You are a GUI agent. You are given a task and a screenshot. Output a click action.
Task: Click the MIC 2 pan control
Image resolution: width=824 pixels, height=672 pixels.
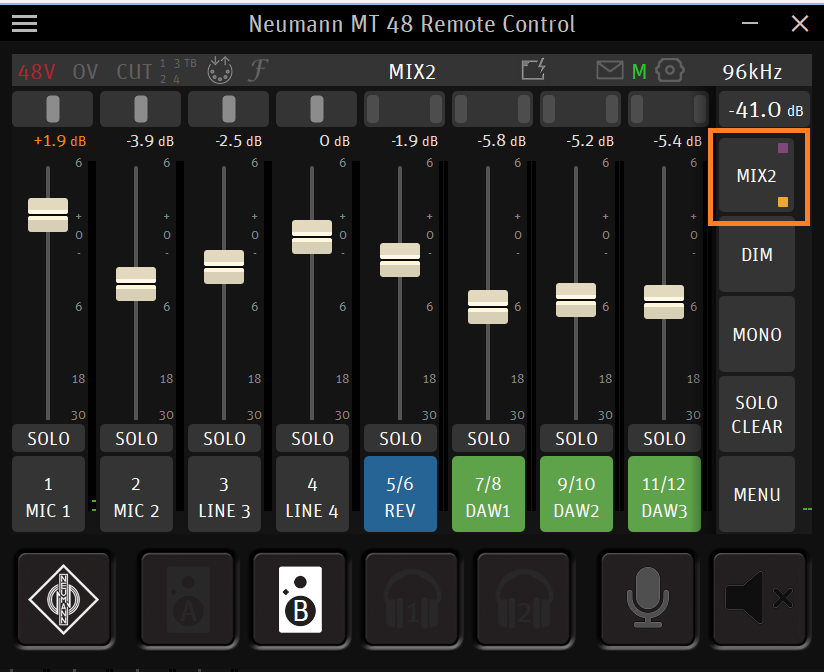(141, 109)
